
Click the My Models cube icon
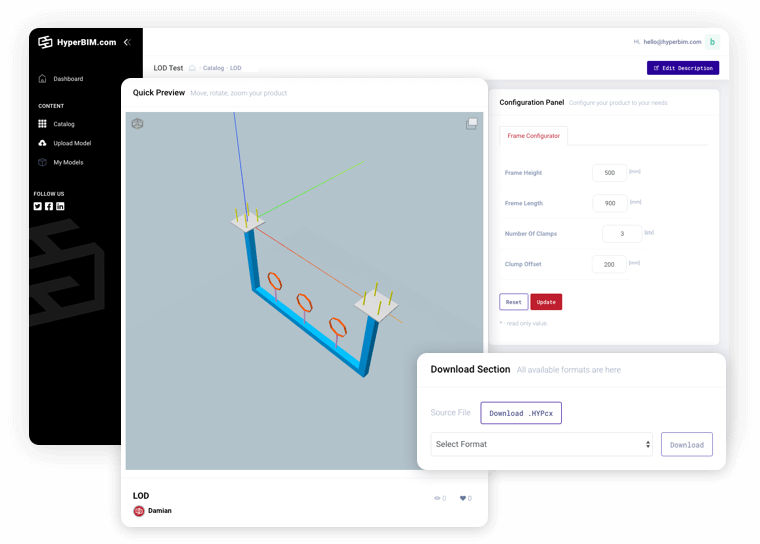(43, 162)
